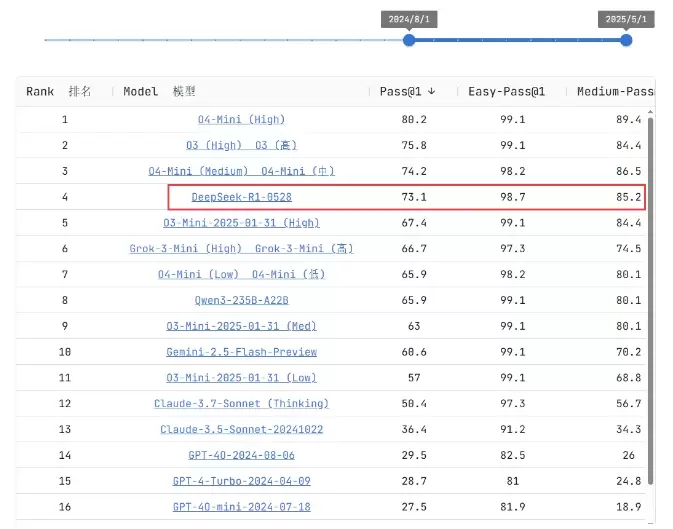Open the GPT-4-Turbo-2024-04-09 link
The height and width of the screenshot is (529, 673).
point(241,482)
